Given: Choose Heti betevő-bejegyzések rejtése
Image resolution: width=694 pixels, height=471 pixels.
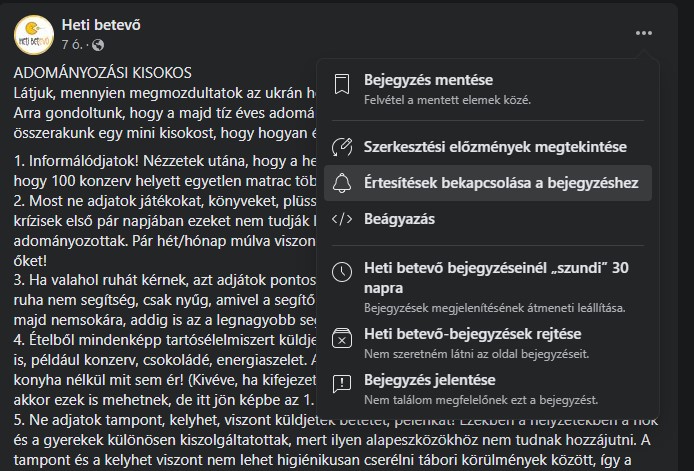Looking at the screenshot, I should pyautogui.click(x=488, y=343).
